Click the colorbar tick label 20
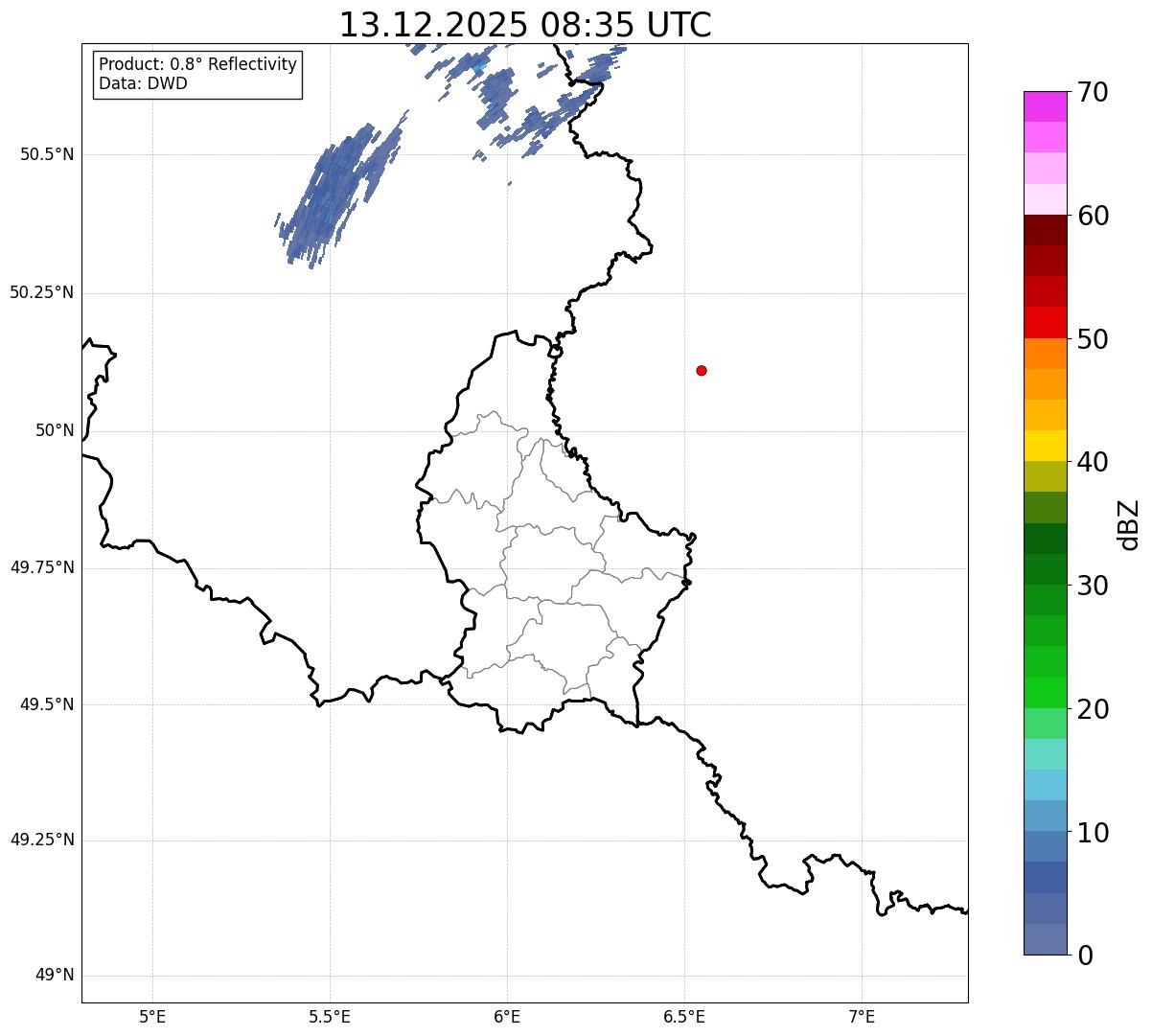The image size is (1152, 1036). [x=1093, y=709]
